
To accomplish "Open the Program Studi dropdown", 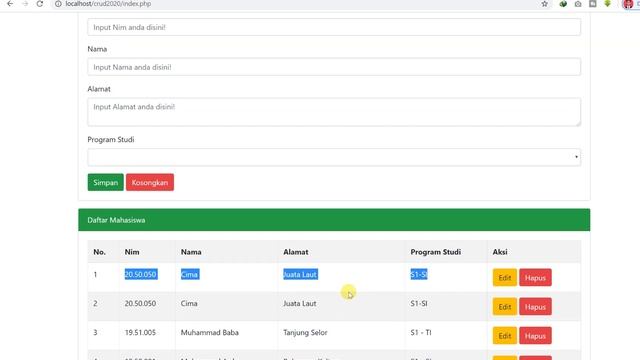I will (334, 157).
